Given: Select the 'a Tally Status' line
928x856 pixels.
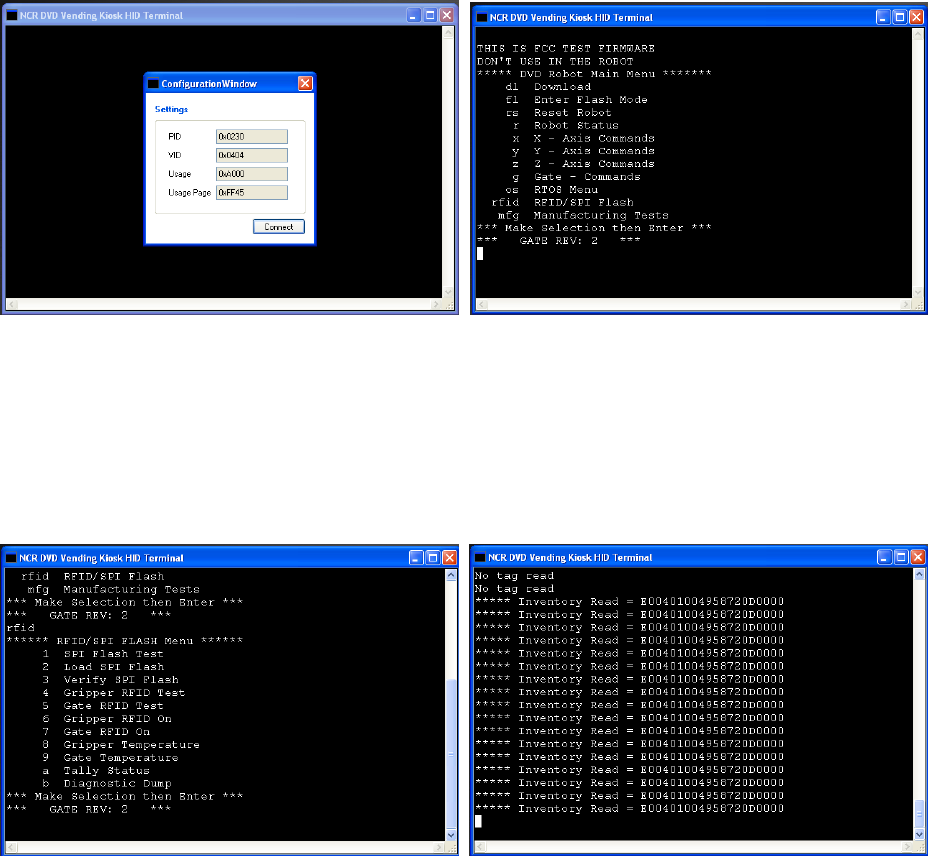Looking at the screenshot, I should click(x=96, y=771).
